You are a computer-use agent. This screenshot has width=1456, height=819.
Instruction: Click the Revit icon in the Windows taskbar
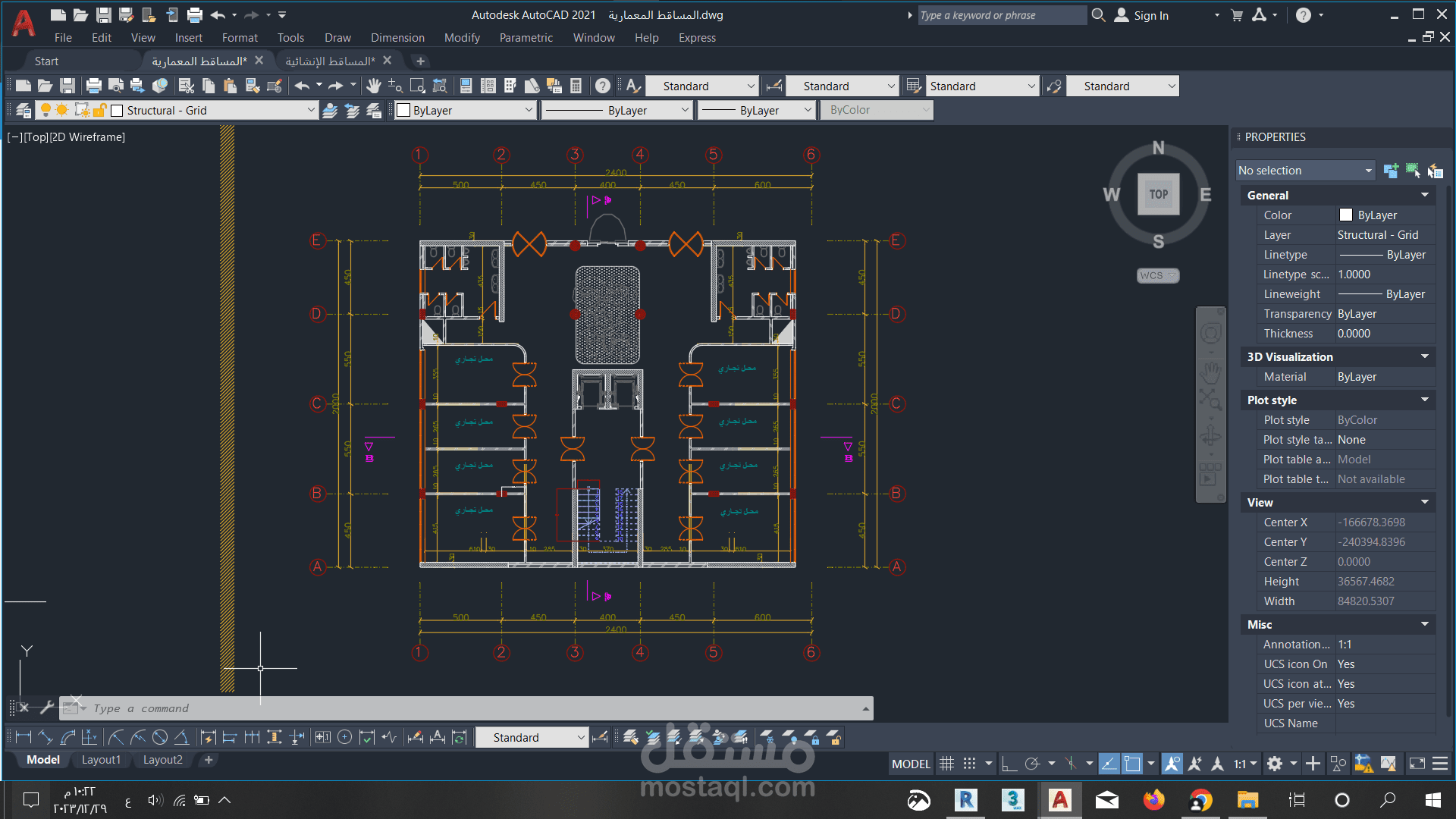pos(966,800)
